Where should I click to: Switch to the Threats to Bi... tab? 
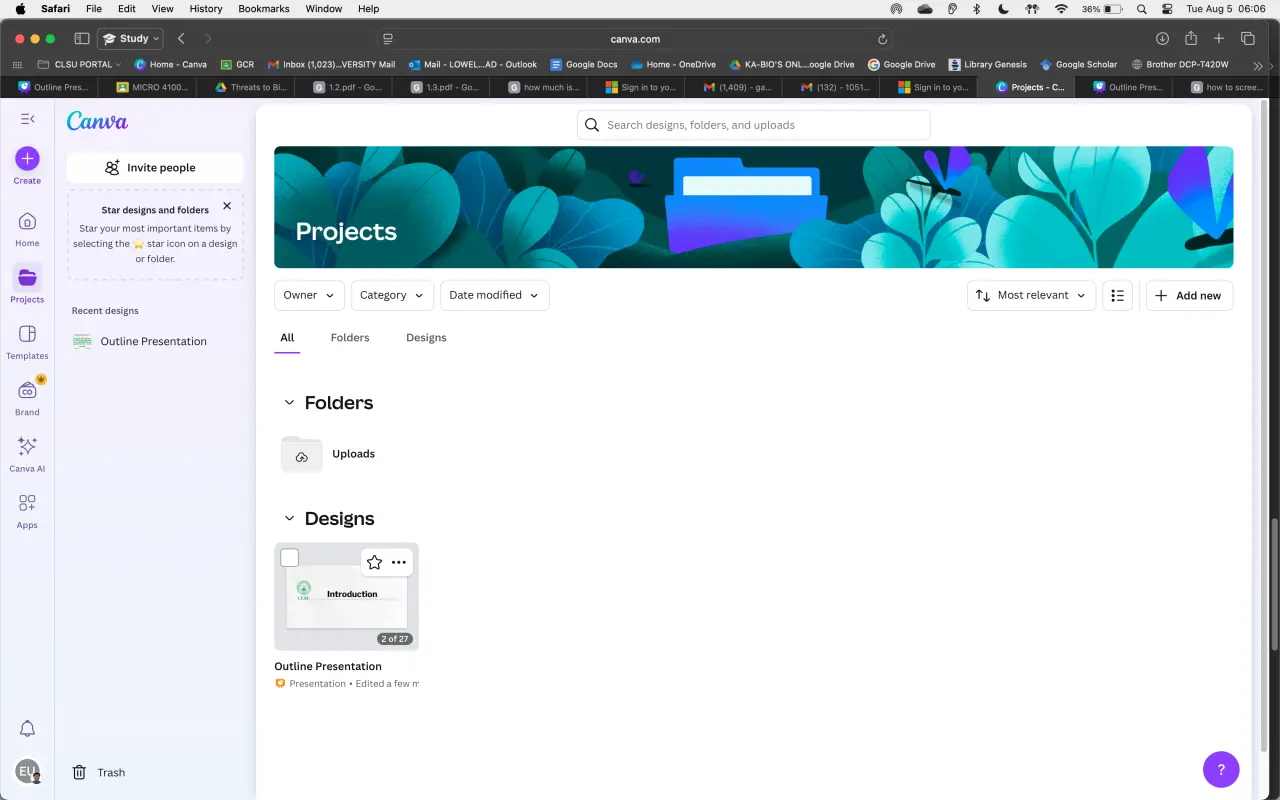click(x=250, y=87)
